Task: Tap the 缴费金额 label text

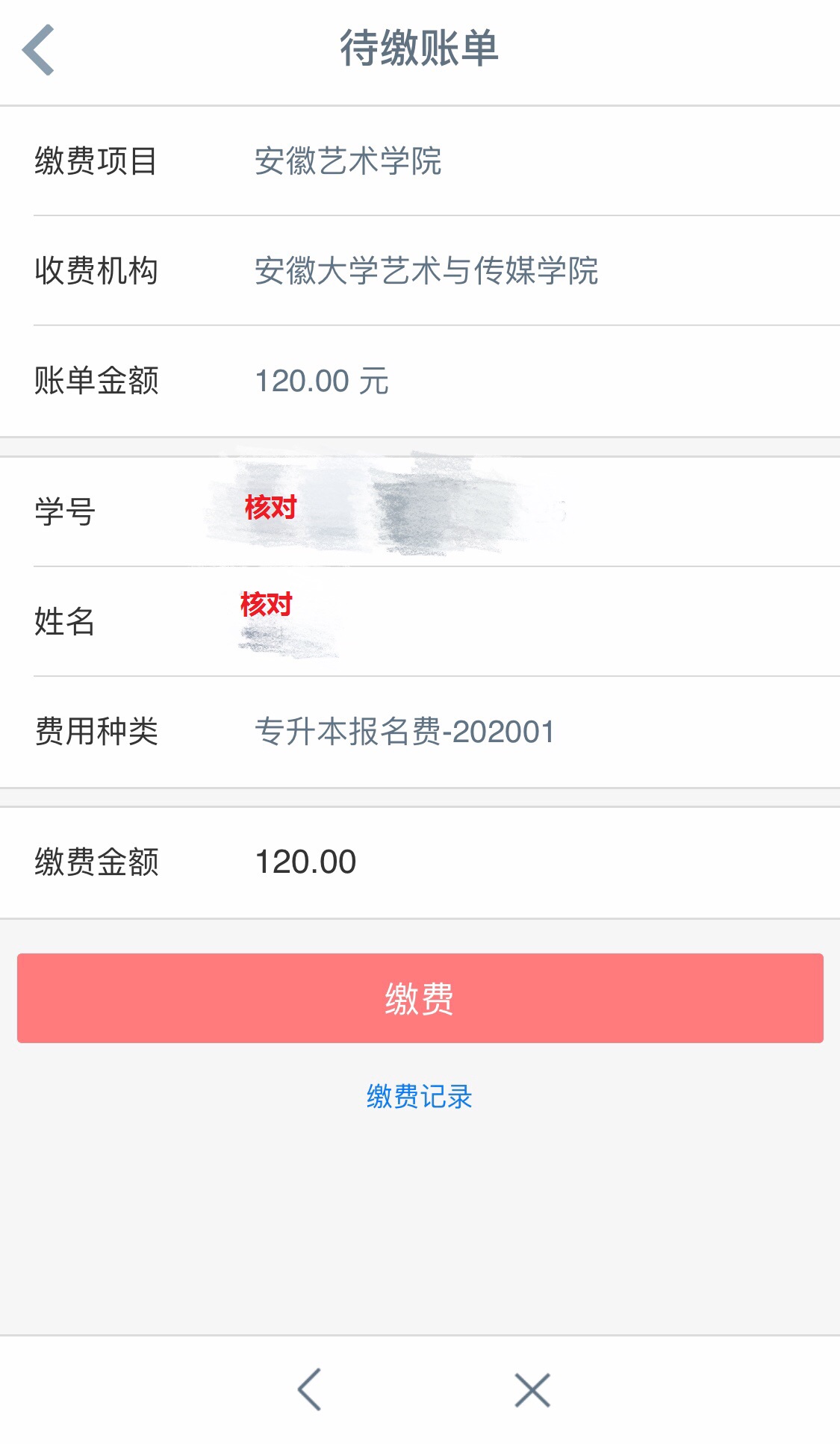Action: pos(96,862)
